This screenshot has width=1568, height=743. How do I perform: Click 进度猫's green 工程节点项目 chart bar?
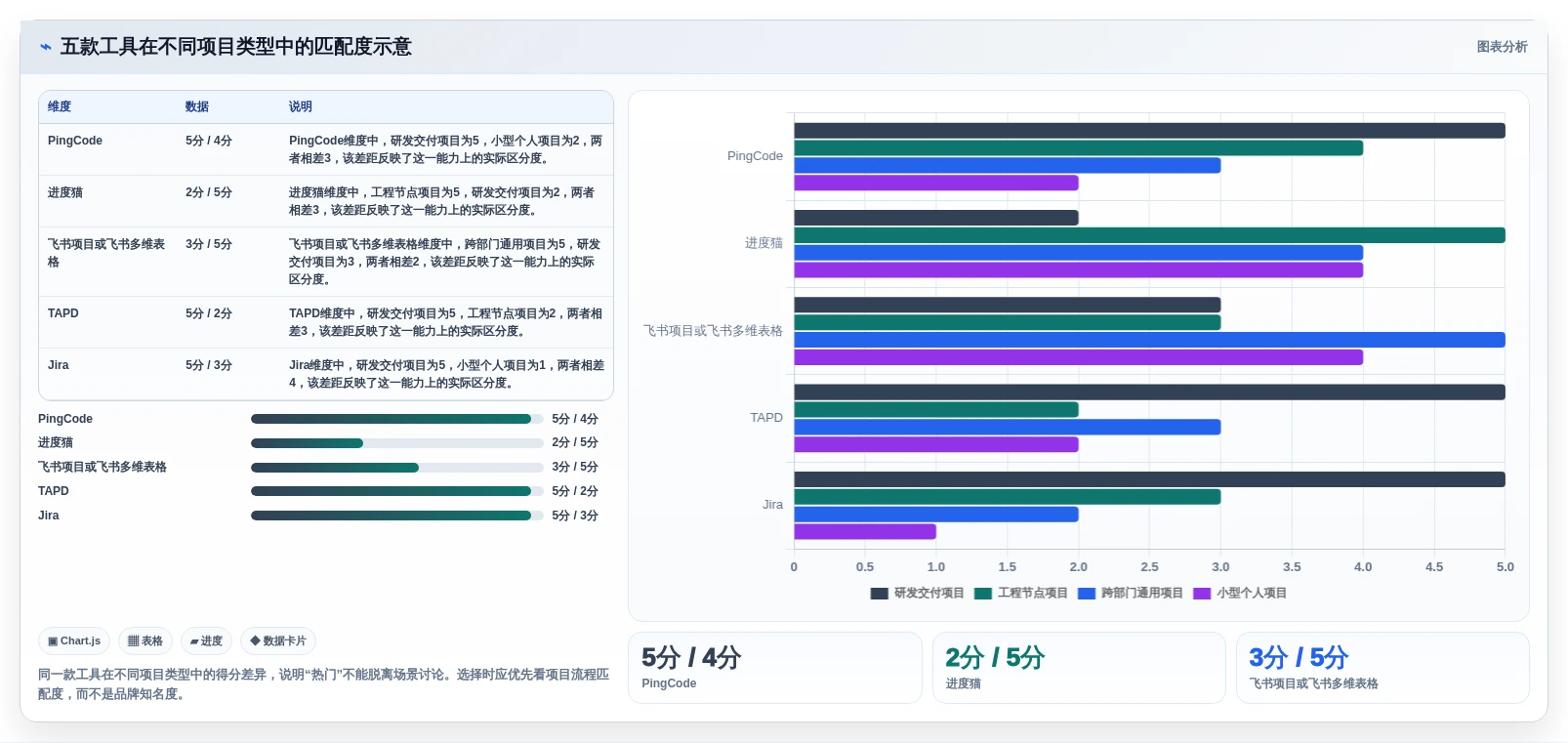pyautogui.click(x=1149, y=235)
